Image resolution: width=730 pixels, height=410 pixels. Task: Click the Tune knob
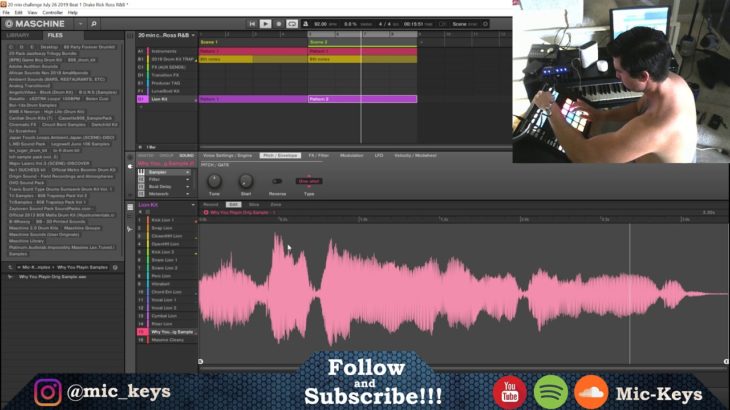[214, 181]
